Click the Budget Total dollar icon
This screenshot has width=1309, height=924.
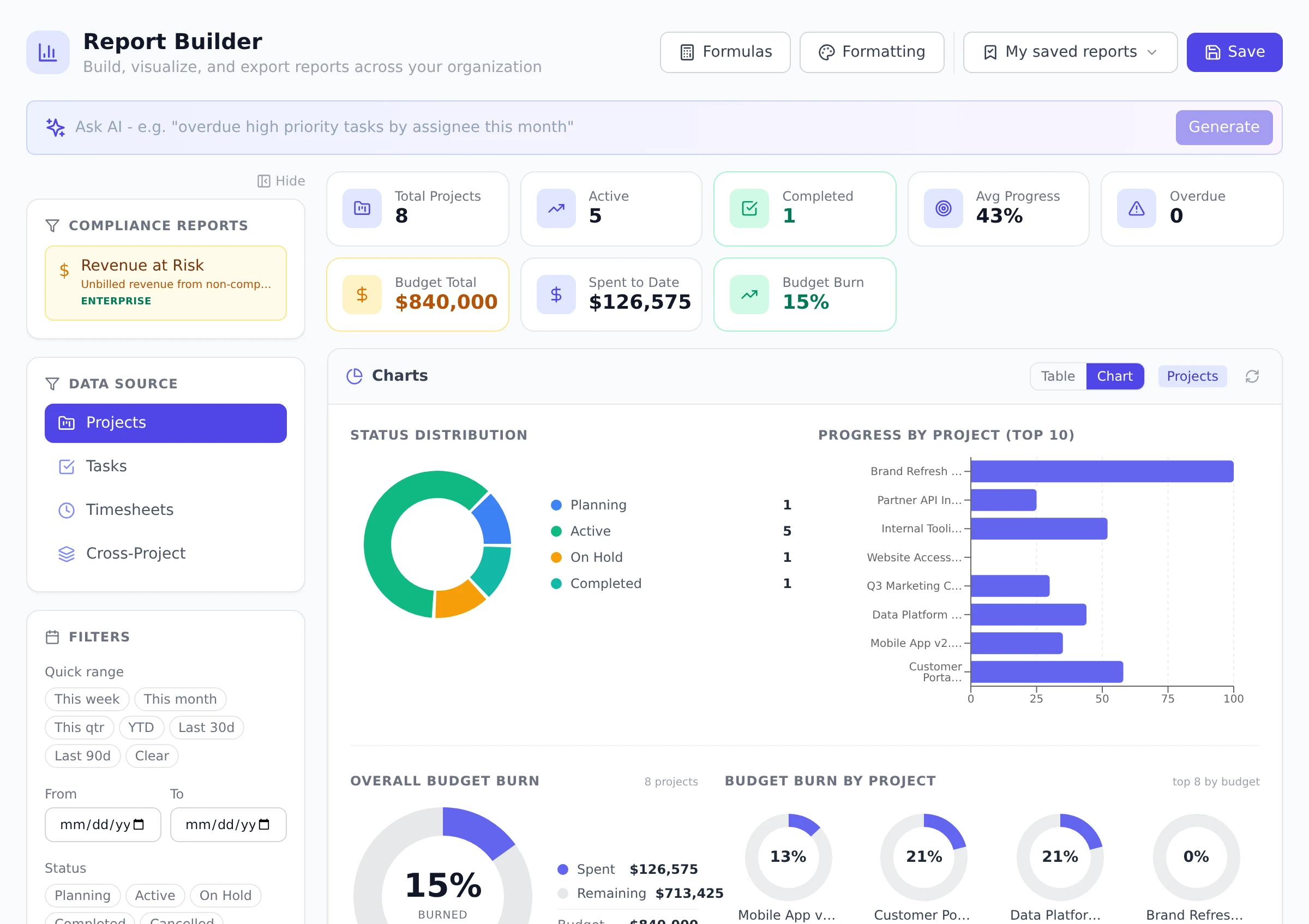pos(362,295)
